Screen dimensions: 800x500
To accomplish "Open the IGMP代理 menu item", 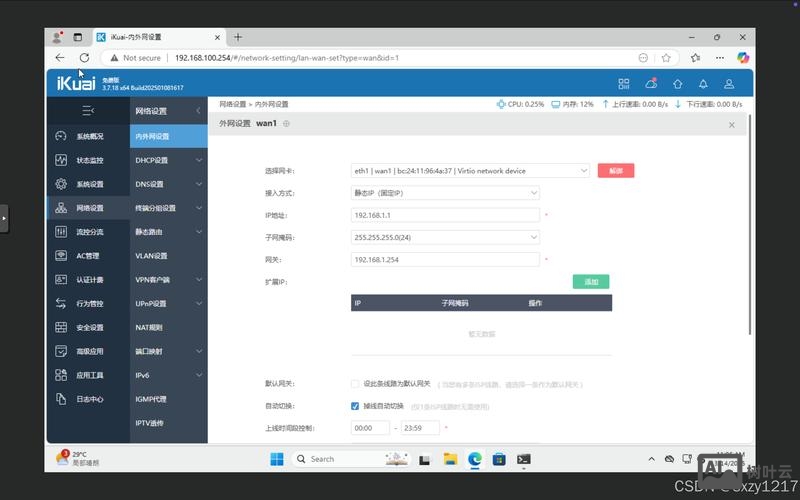I will coord(168,399).
